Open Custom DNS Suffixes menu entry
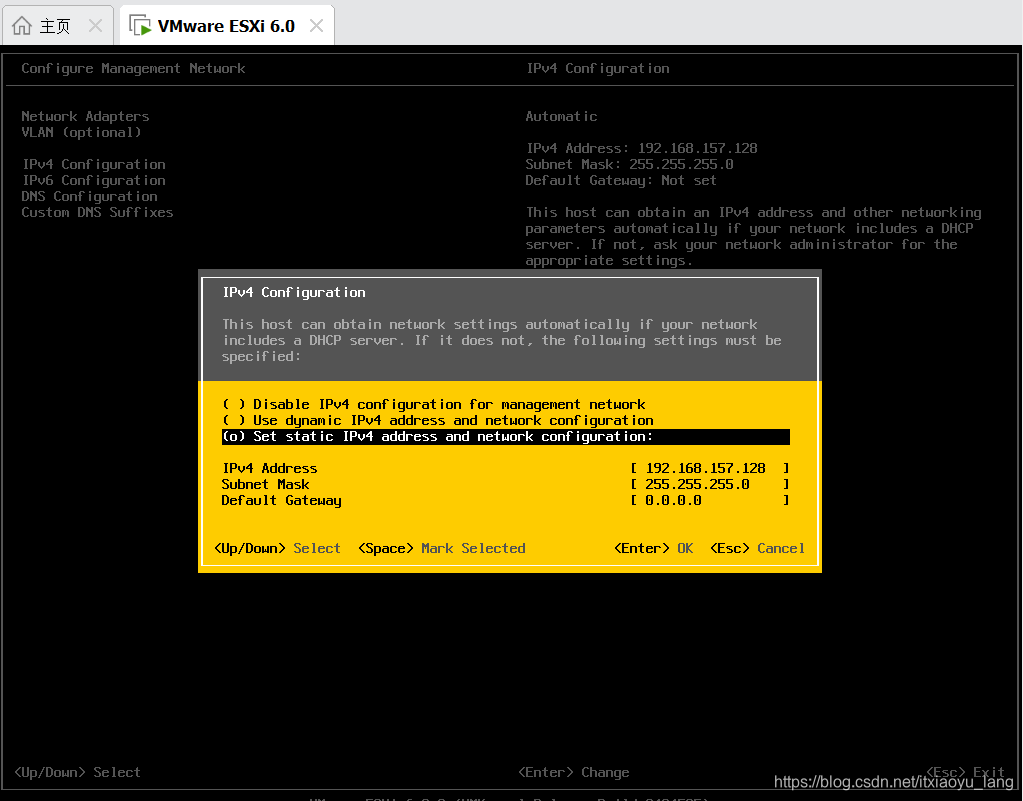This screenshot has height=801, width=1023. click(x=97, y=213)
